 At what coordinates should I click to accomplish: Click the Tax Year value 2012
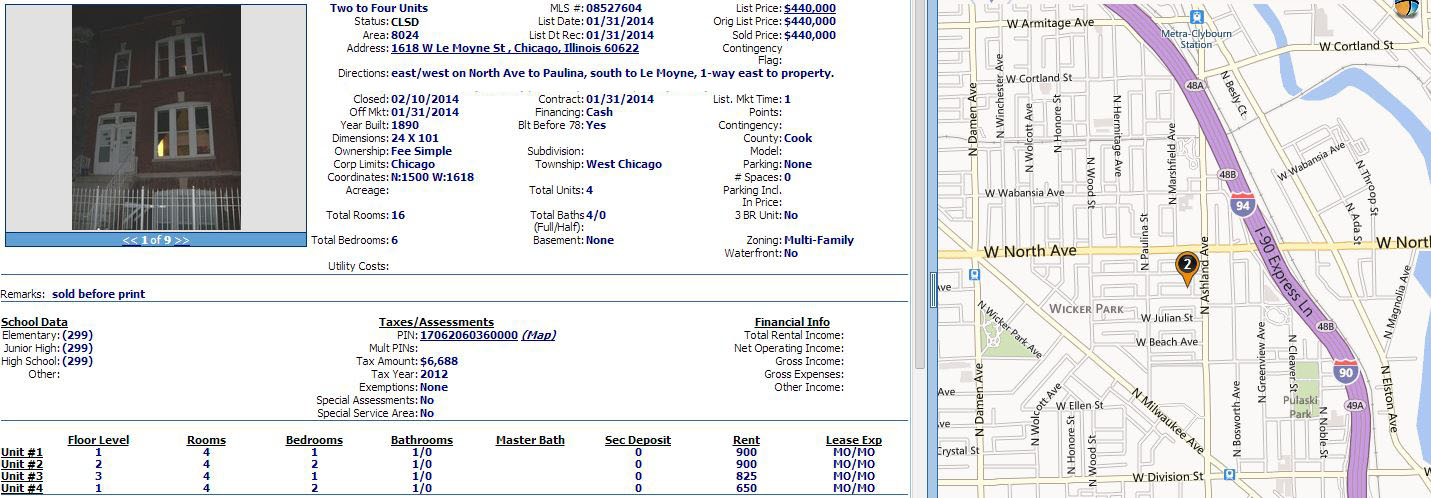pyautogui.click(x=434, y=374)
